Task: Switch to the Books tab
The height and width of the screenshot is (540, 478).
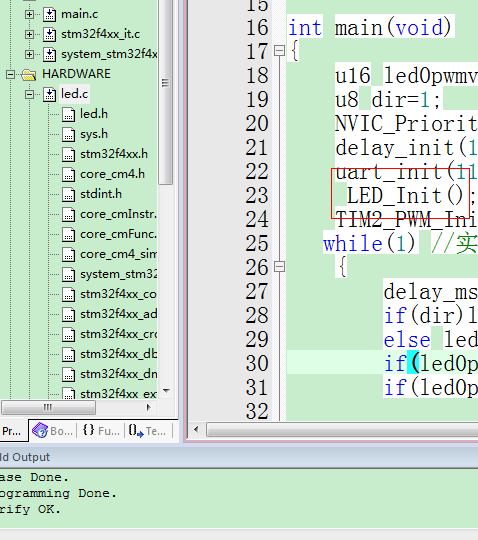Action: pos(53,430)
